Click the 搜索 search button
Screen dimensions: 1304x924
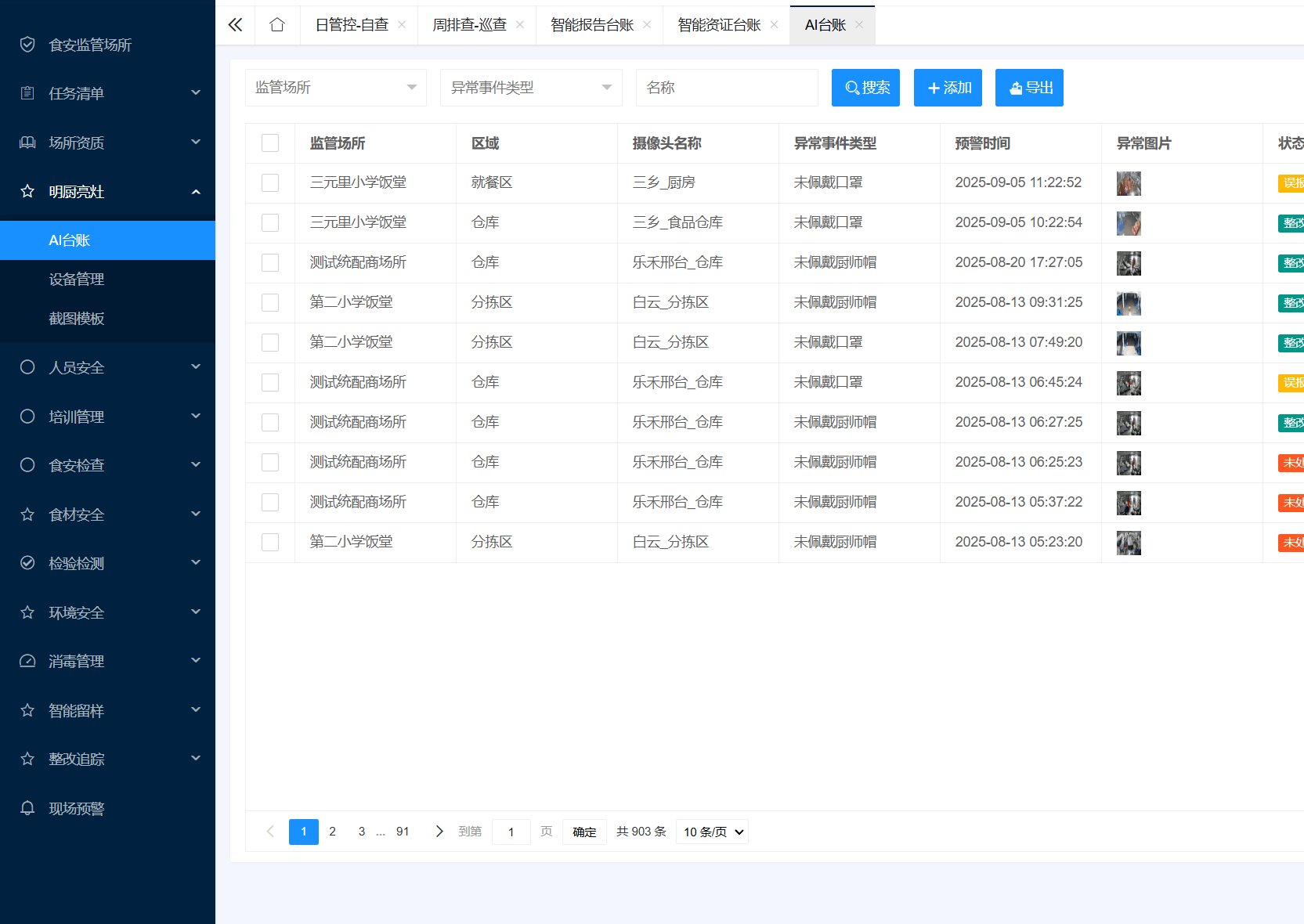pyautogui.click(x=865, y=88)
